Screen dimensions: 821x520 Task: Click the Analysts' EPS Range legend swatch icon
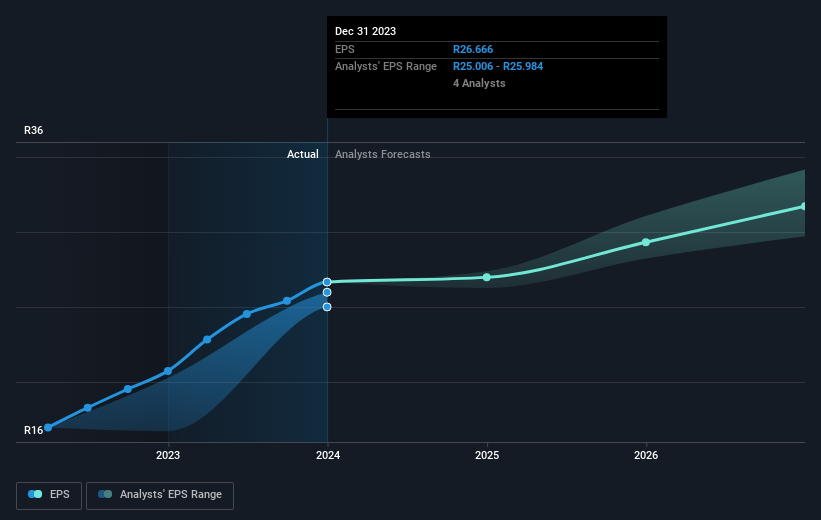point(105,494)
